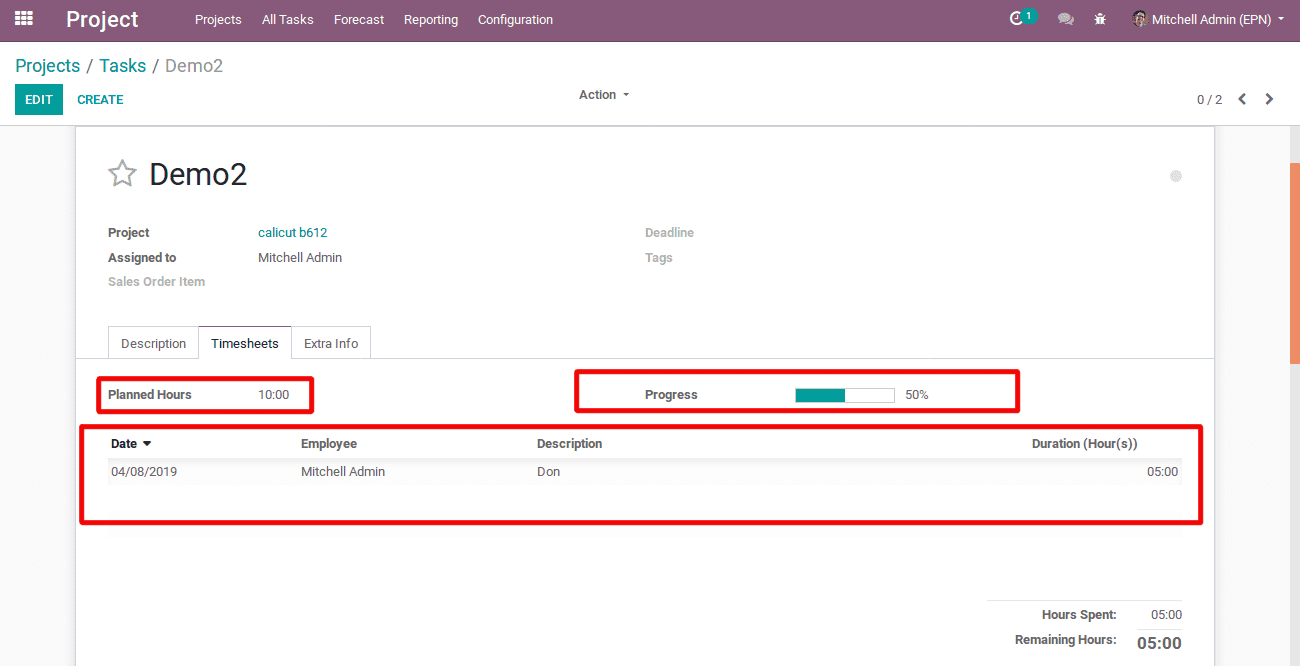Change the kanban state status dot

(x=1176, y=176)
